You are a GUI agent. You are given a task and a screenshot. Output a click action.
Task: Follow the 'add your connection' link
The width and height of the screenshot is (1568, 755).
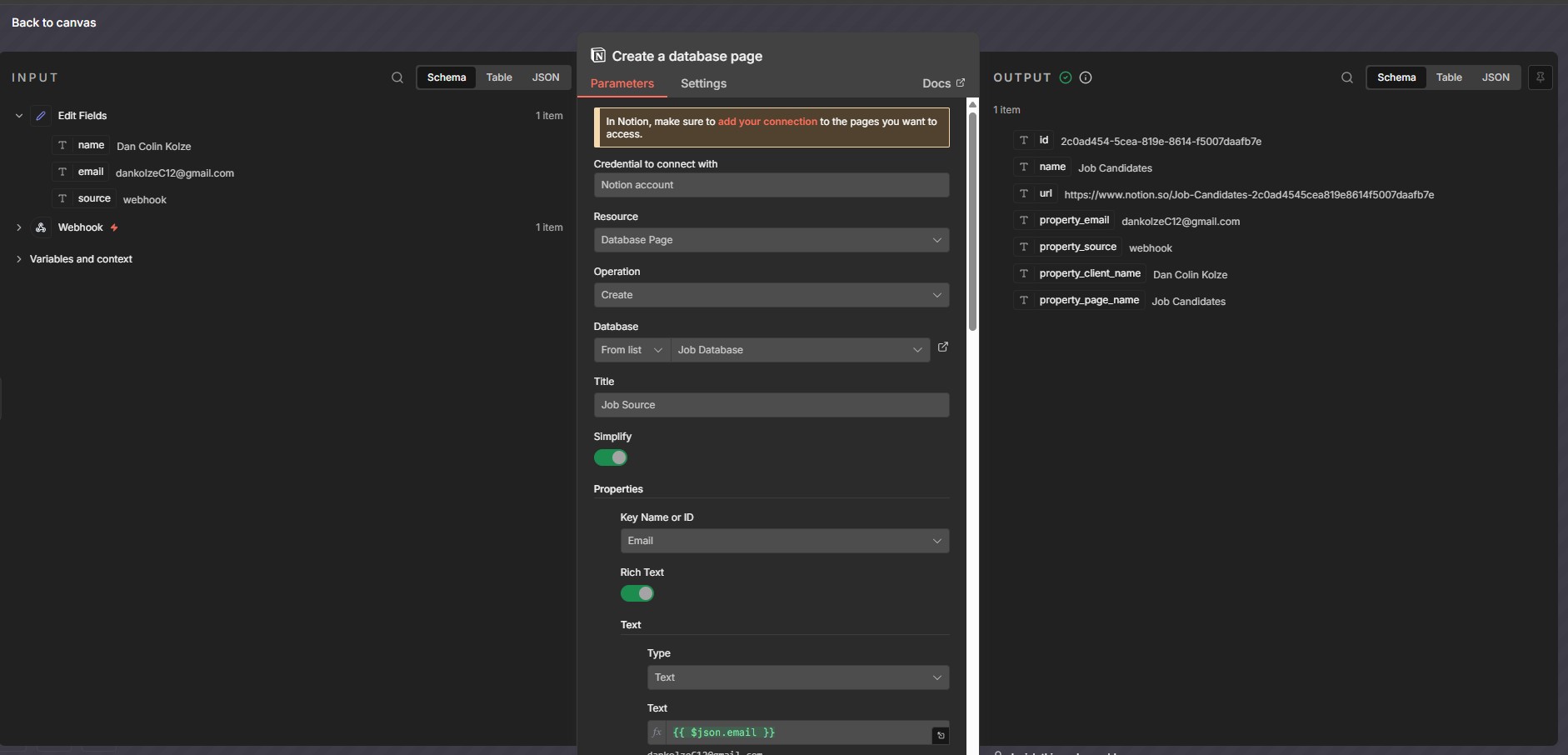tap(767, 122)
